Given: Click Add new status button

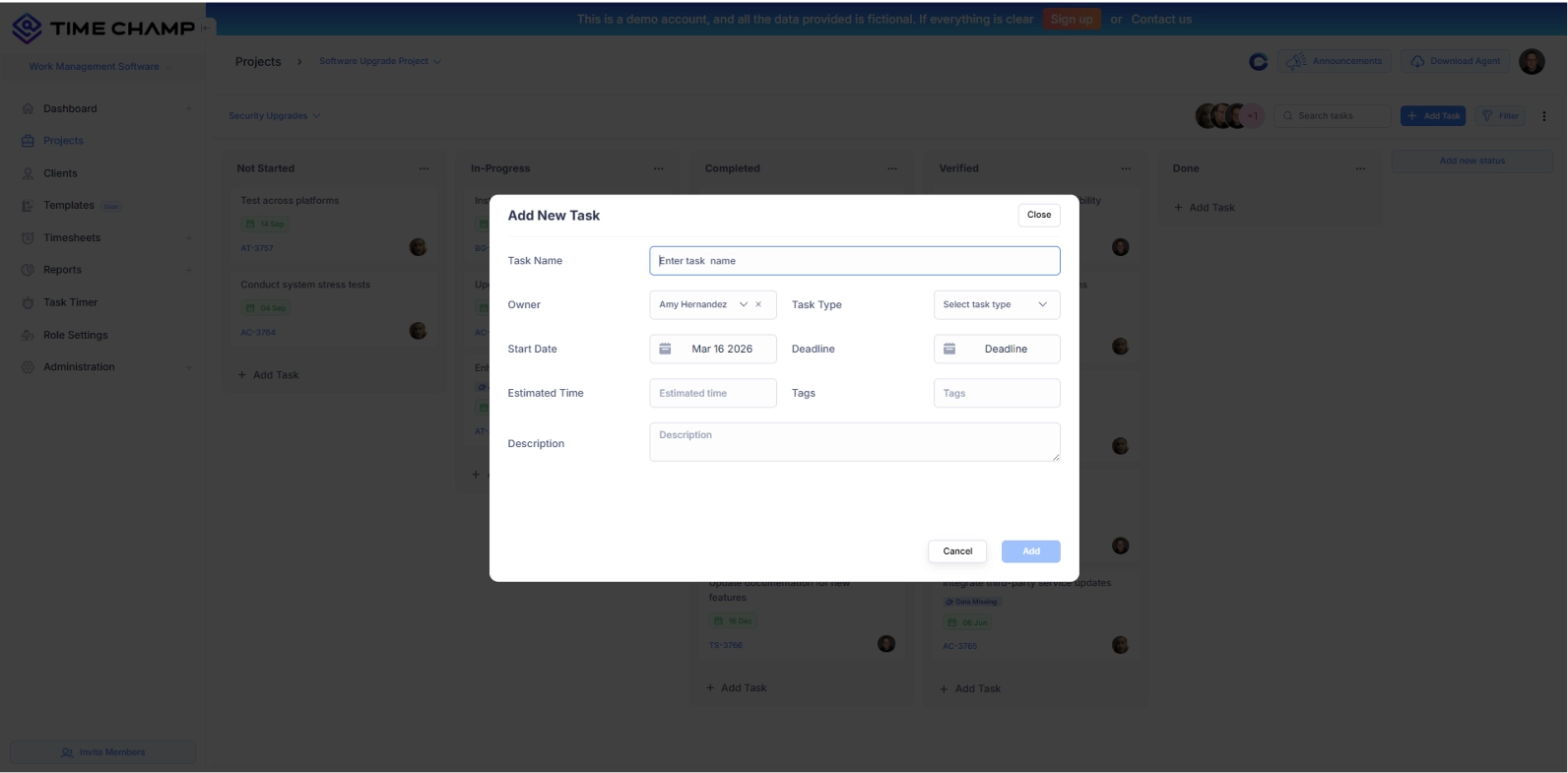Looking at the screenshot, I should click(1471, 161).
